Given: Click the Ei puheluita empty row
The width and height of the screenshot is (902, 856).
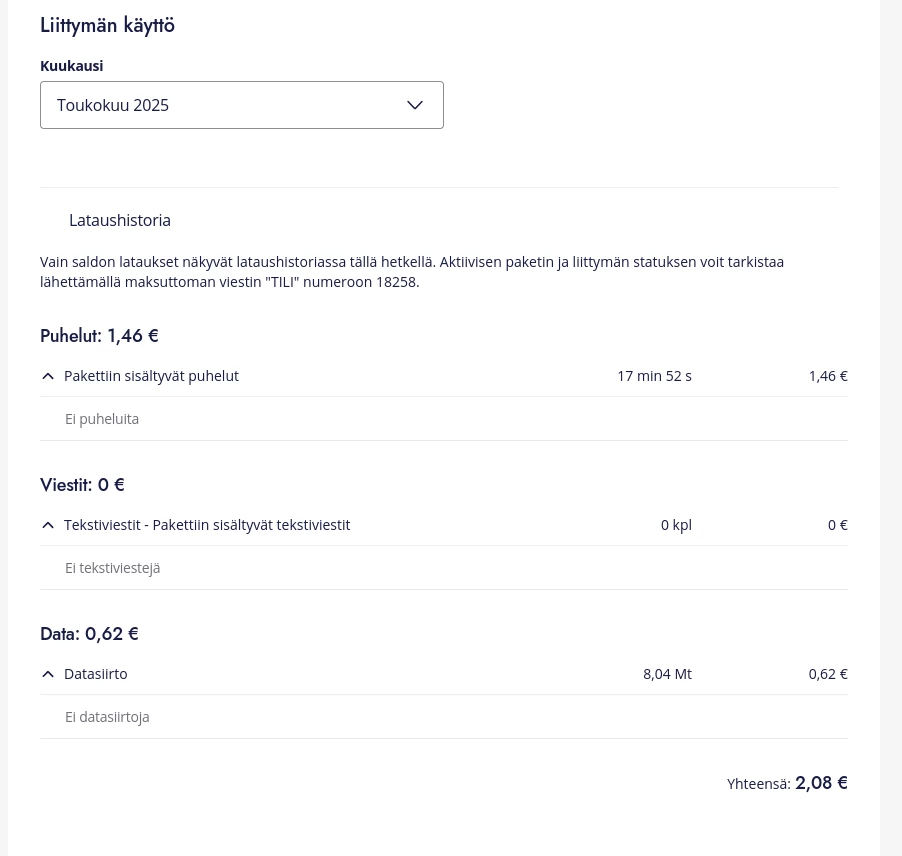Looking at the screenshot, I should pos(444,419).
